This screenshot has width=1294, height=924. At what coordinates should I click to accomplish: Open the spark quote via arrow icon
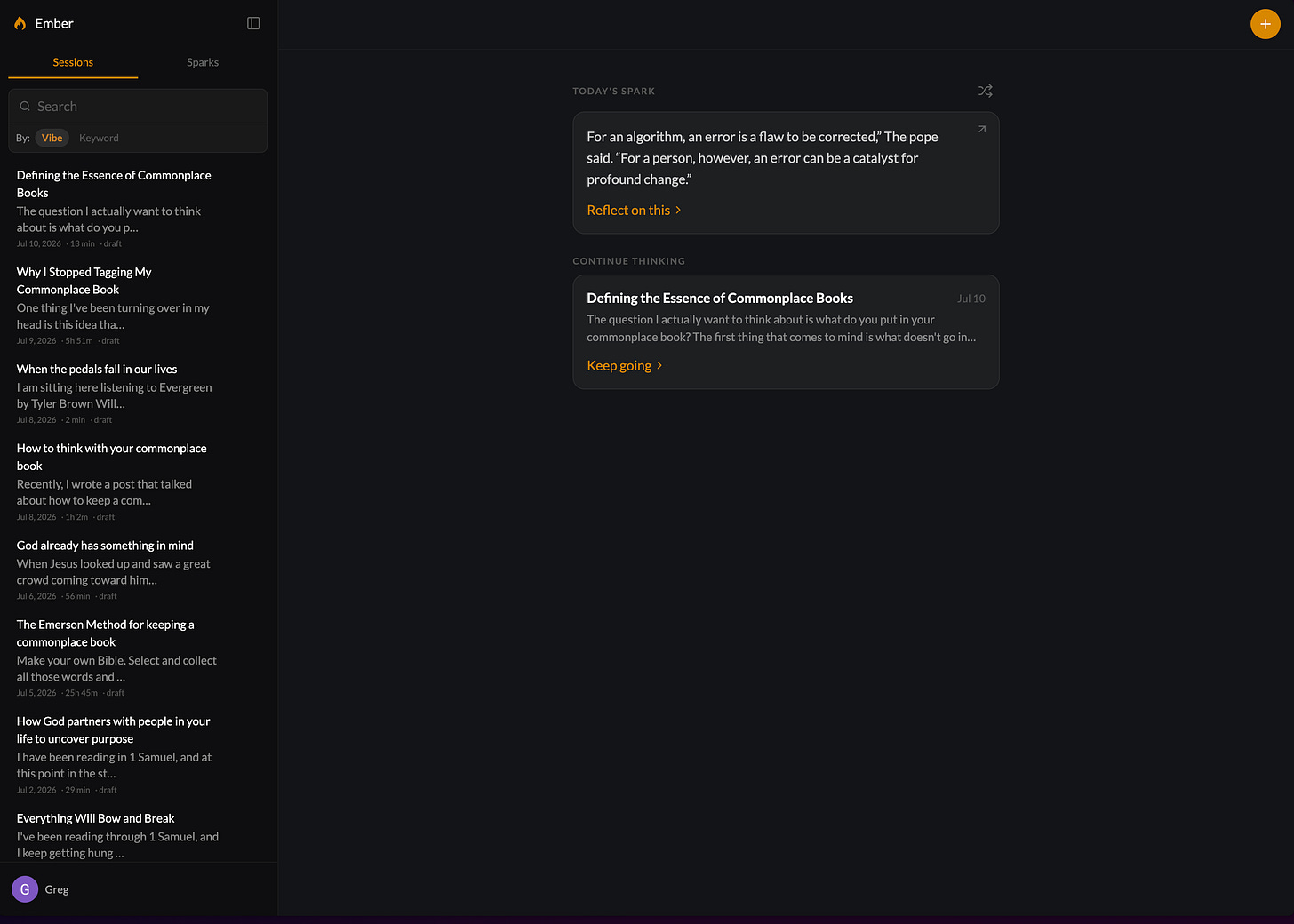click(982, 129)
